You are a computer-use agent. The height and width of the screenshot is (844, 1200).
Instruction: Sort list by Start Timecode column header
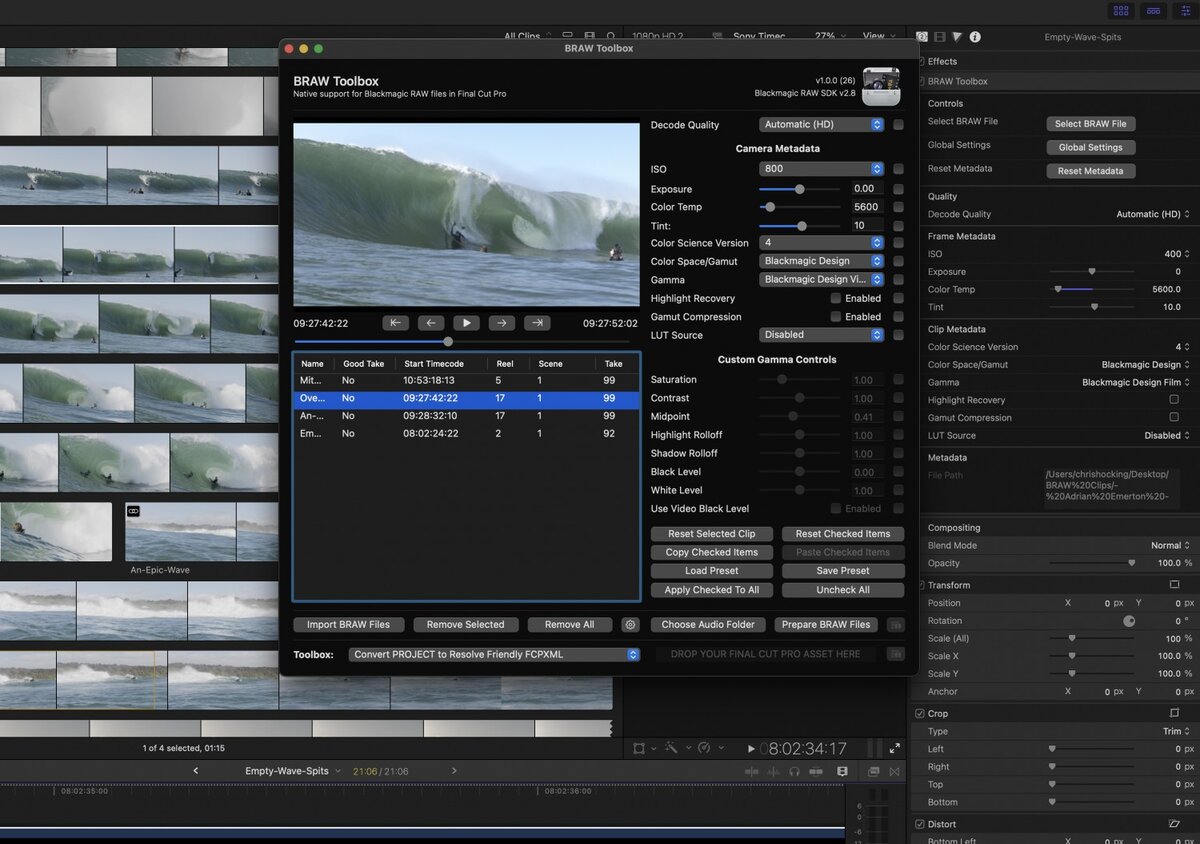pyautogui.click(x=434, y=364)
